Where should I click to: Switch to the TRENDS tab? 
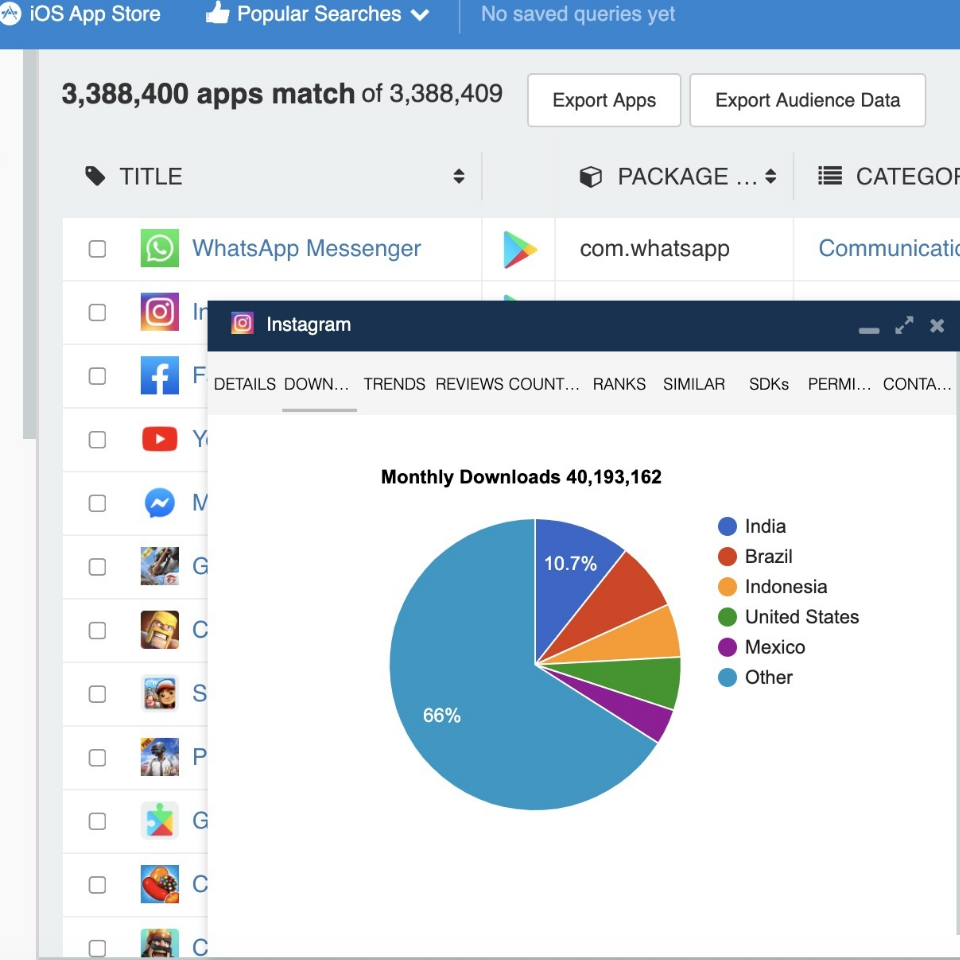click(393, 384)
